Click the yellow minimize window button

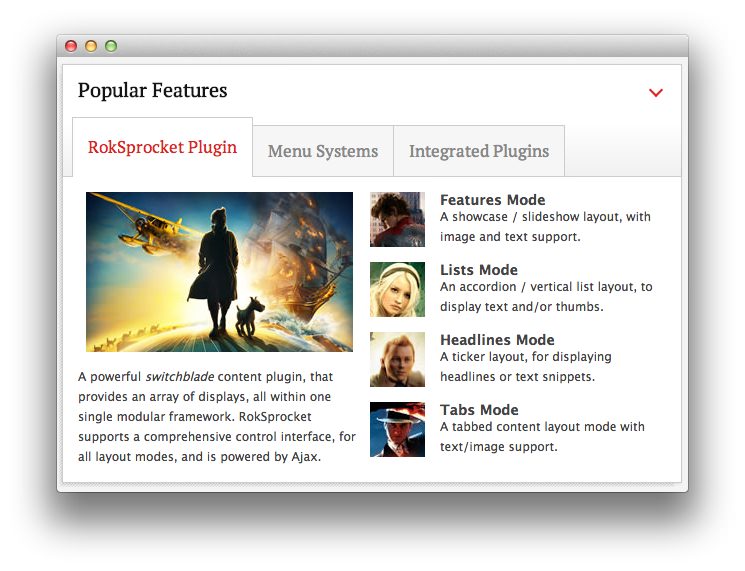click(91, 46)
